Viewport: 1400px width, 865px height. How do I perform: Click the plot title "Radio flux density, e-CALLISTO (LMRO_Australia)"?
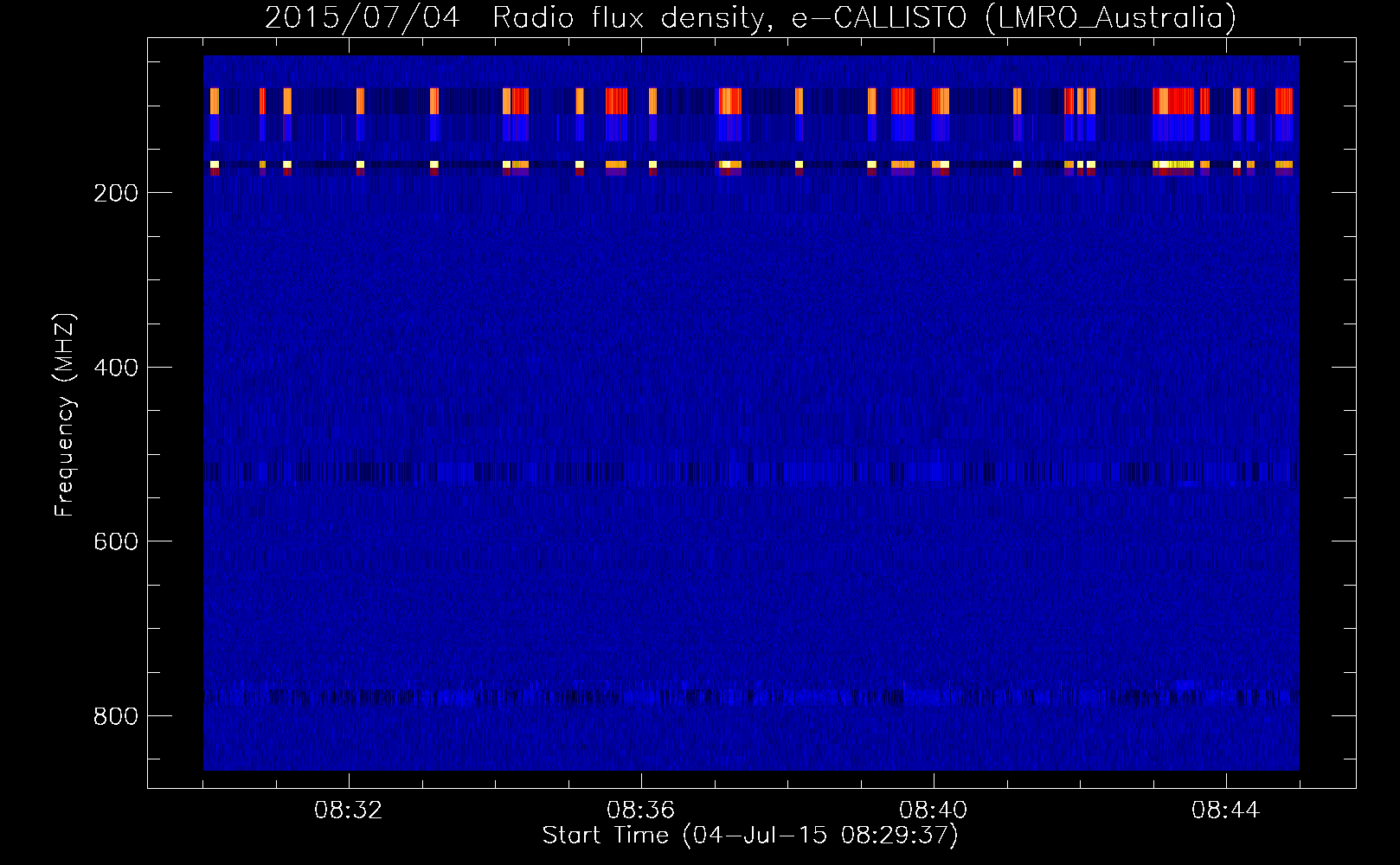pos(864,18)
